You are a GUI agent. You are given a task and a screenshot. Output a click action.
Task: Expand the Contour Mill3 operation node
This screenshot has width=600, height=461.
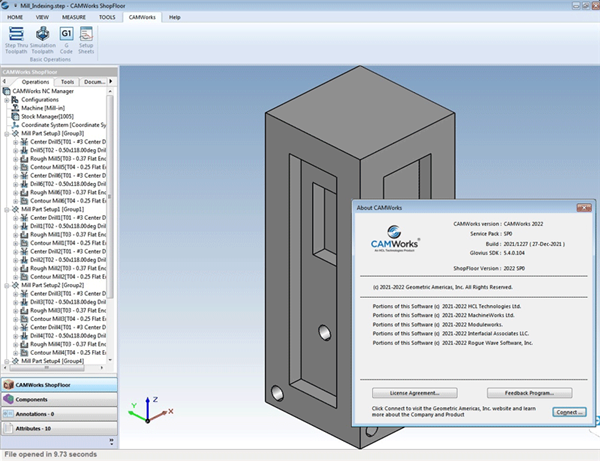pyautogui.click(x=15, y=319)
